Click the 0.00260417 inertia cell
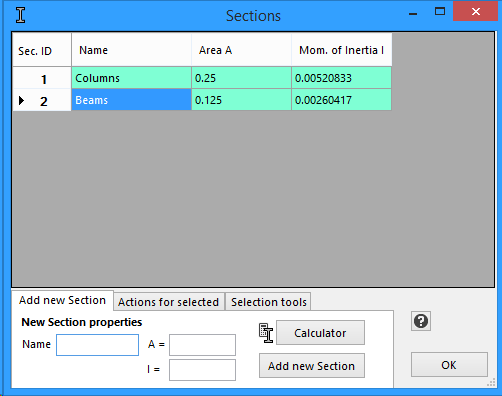This screenshot has width=502, height=396. coord(341,100)
